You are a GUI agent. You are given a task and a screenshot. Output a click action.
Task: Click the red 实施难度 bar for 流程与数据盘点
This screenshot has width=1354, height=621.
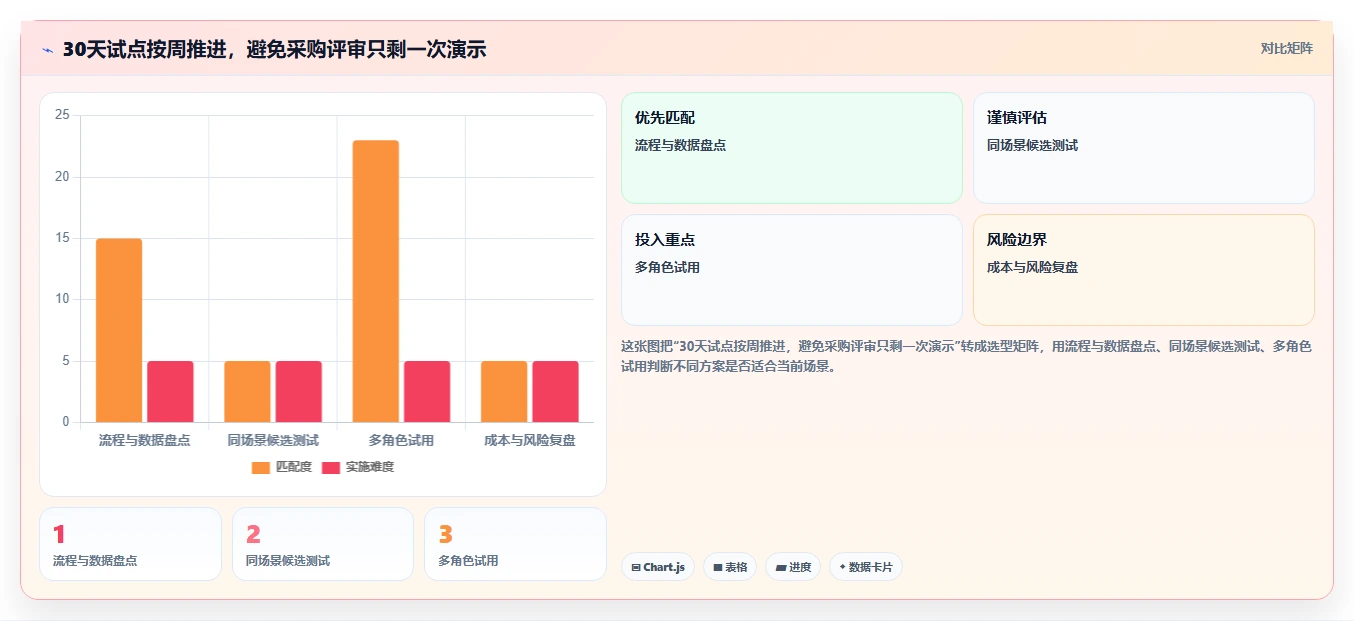[170, 391]
